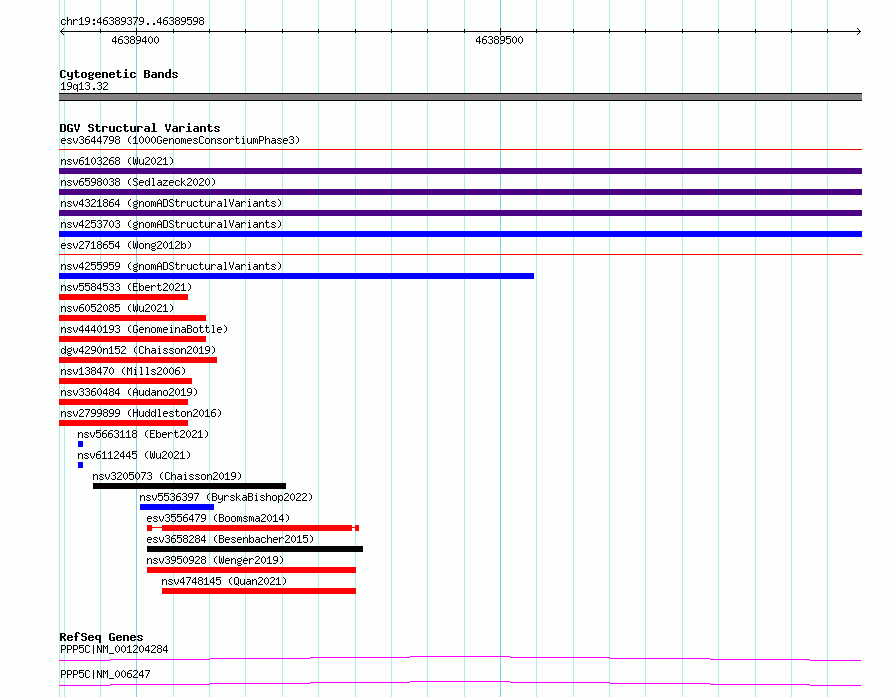Screen dimensions: 890x697
Task: Open variant nsv4748145 (Quan2021)
Action: coord(224,581)
